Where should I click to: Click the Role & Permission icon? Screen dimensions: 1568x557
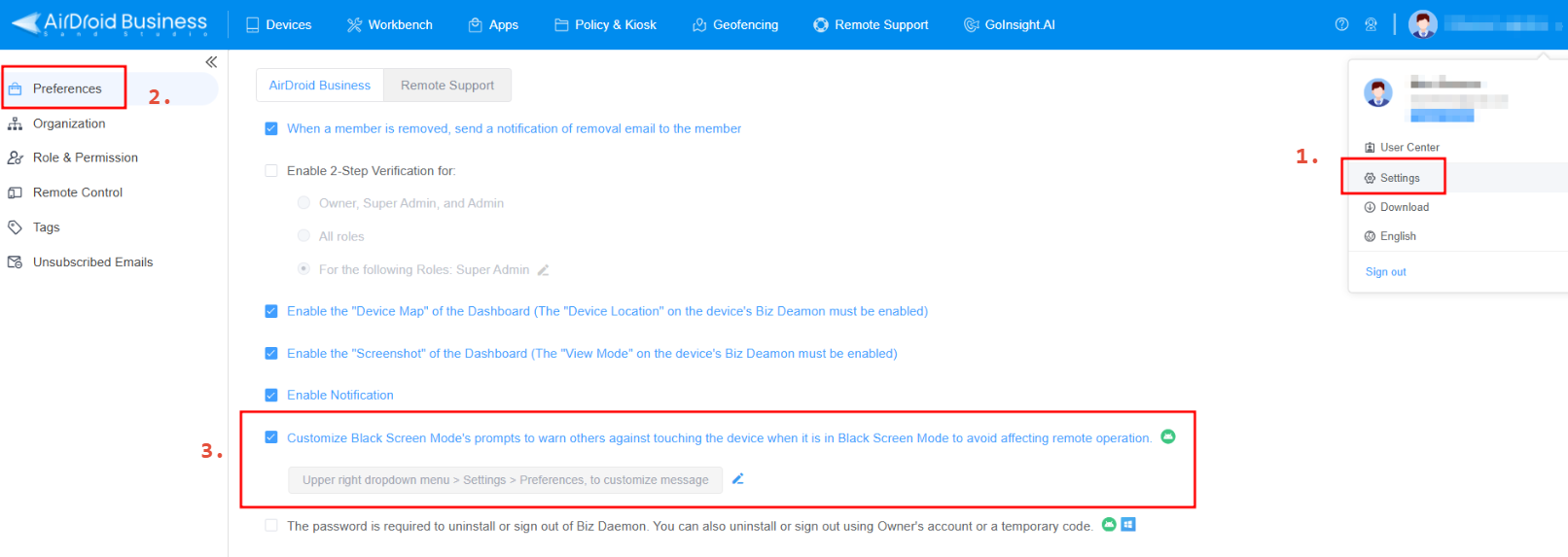coord(15,157)
